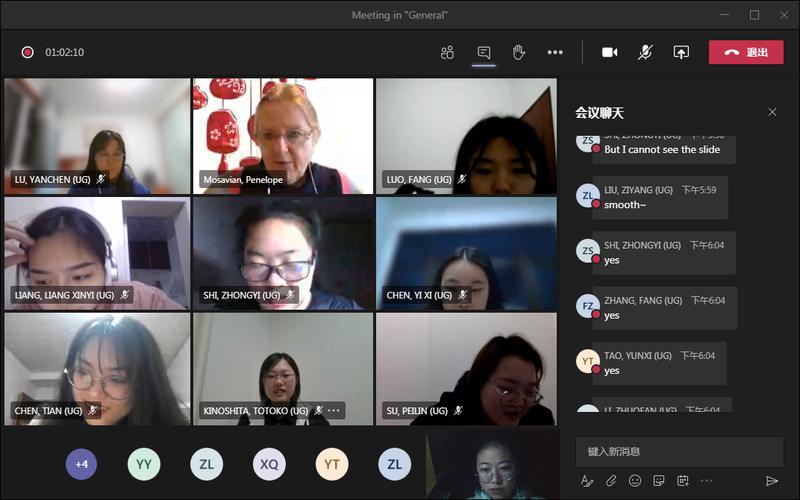The height and width of the screenshot is (500, 800).
Task: Send the chat message
Action: point(772,481)
